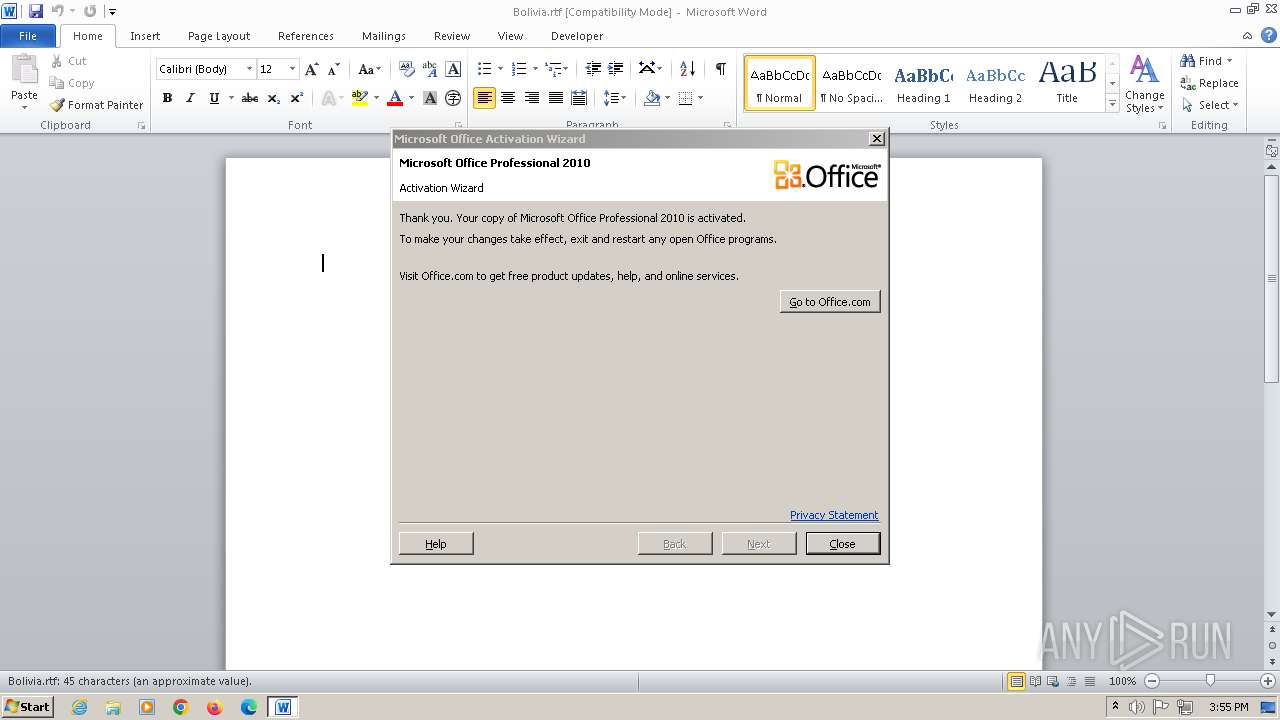Screen dimensions: 1280x720
Task: Expand the Styles gallery More arrow
Action: coord(1112,104)
